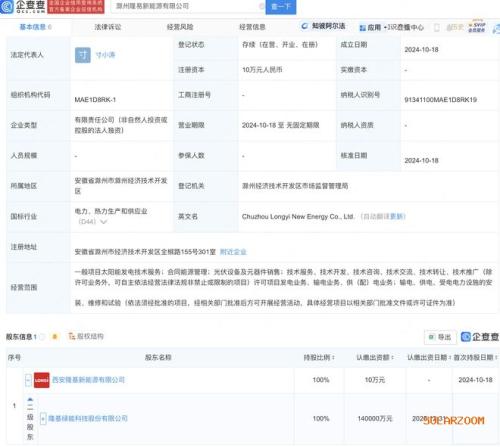Screen dimensions: 500x447
Task: Click the red LONGi logo thumbnail
Action: pyautogui.click(x=42, y=380)
